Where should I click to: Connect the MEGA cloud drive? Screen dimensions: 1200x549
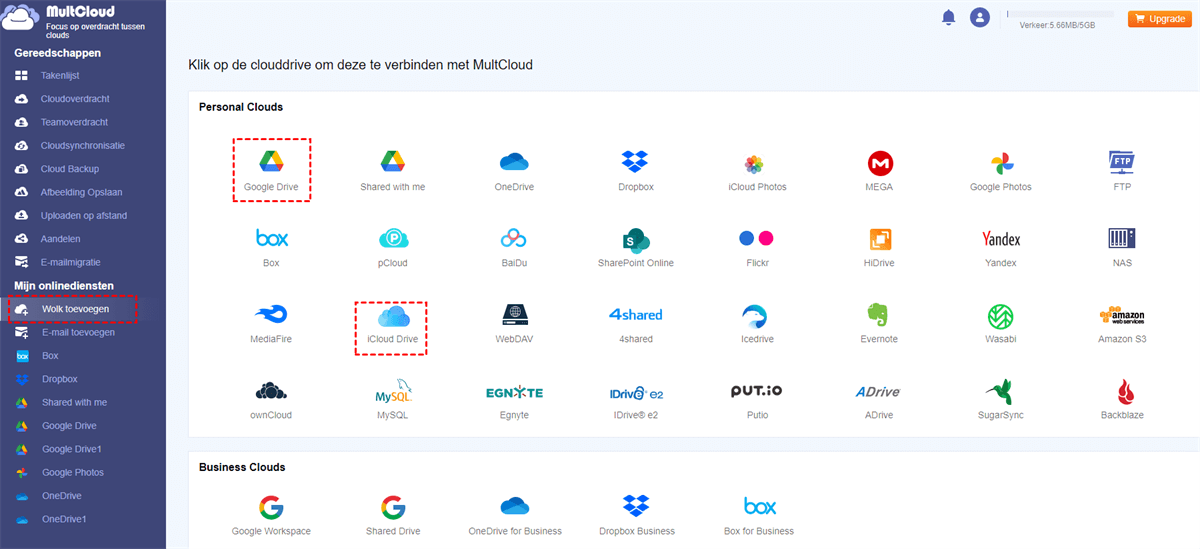(x=880, y=163)
